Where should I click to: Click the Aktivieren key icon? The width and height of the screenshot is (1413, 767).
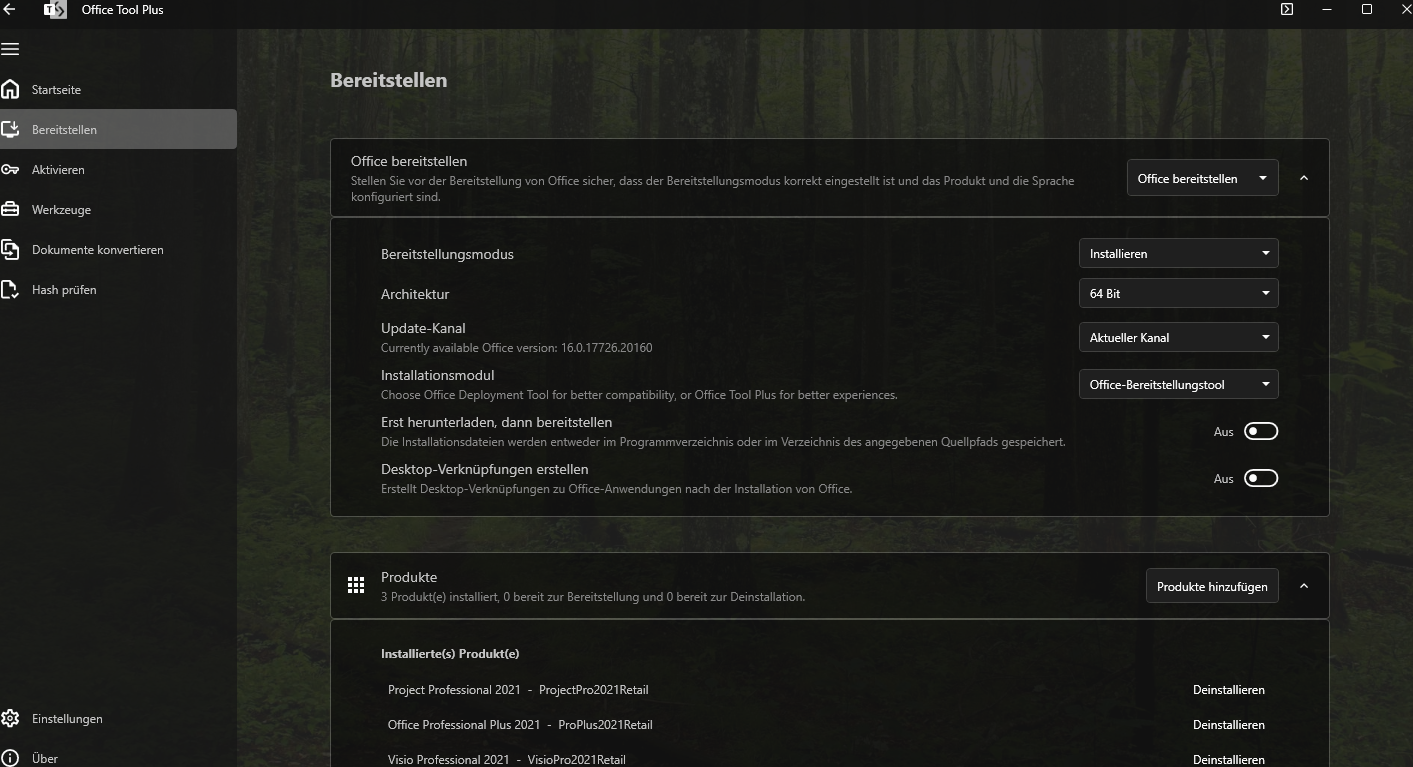10,170
